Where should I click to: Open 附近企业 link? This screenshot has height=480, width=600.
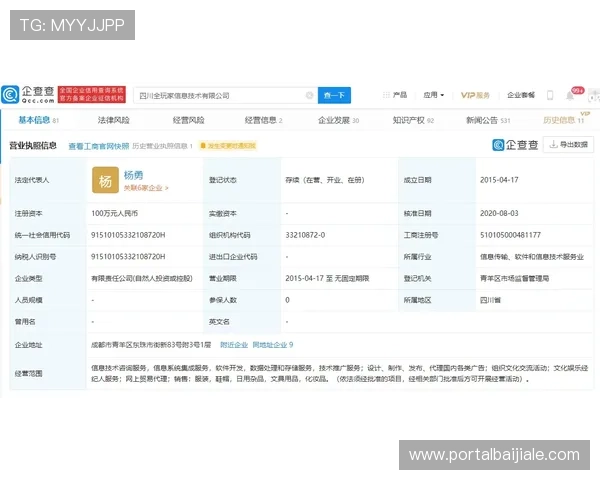(234, 345)
